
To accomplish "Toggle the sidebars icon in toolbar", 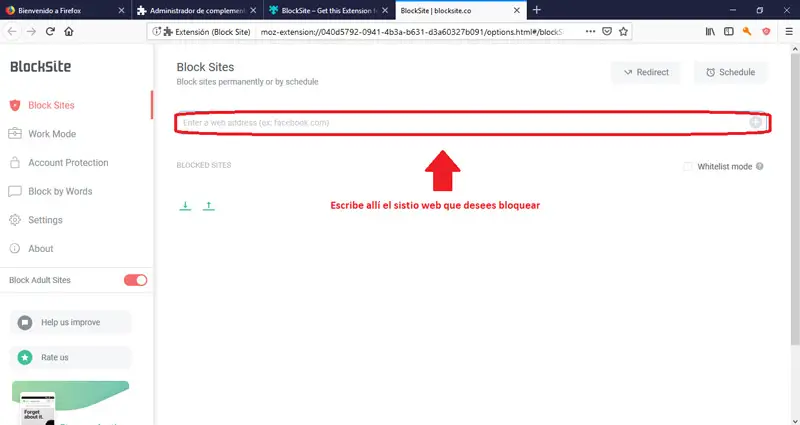I will coord(729,32).
